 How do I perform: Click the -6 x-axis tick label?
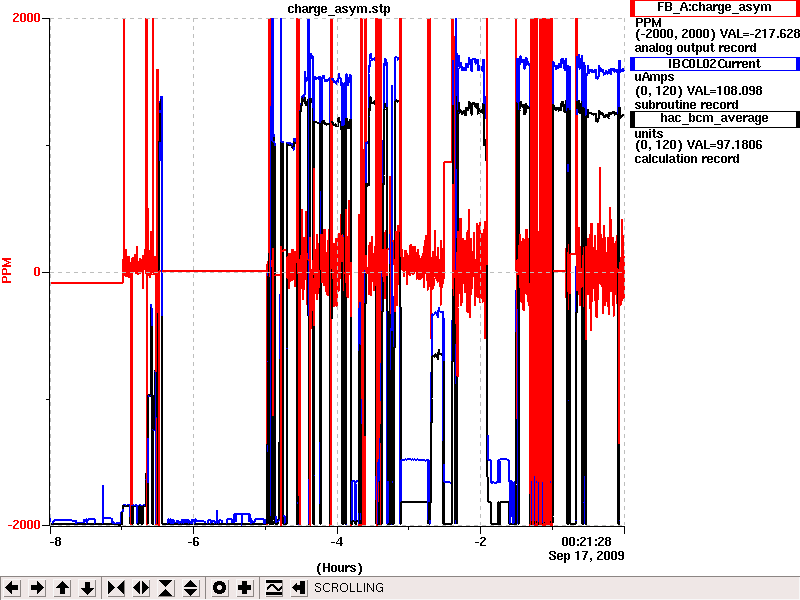[x=193, y=542]
